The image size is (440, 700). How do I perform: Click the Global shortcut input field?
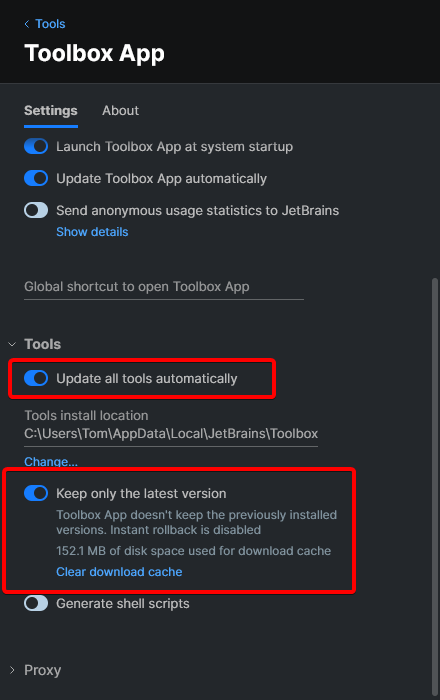coord(164,287)
